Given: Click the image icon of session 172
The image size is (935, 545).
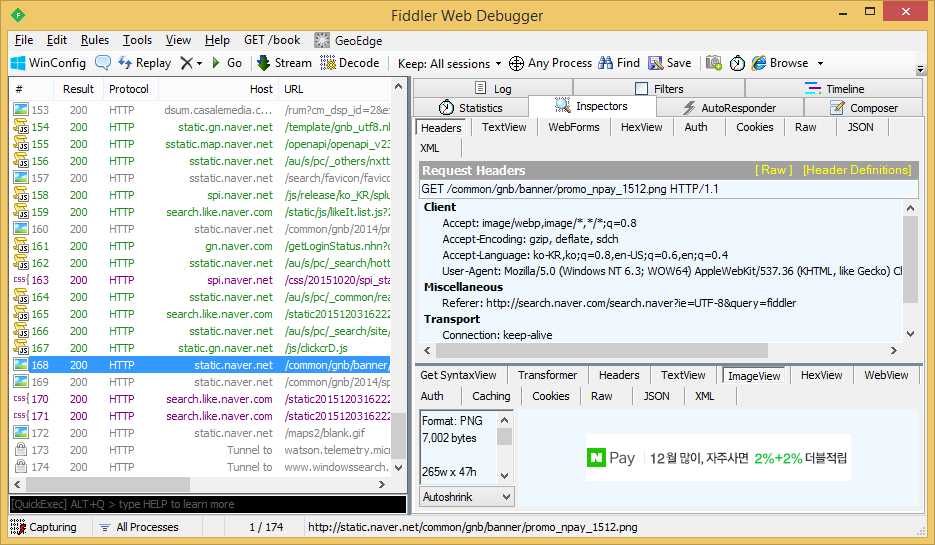Looking at the screenshot, I should tap(21, 433).
